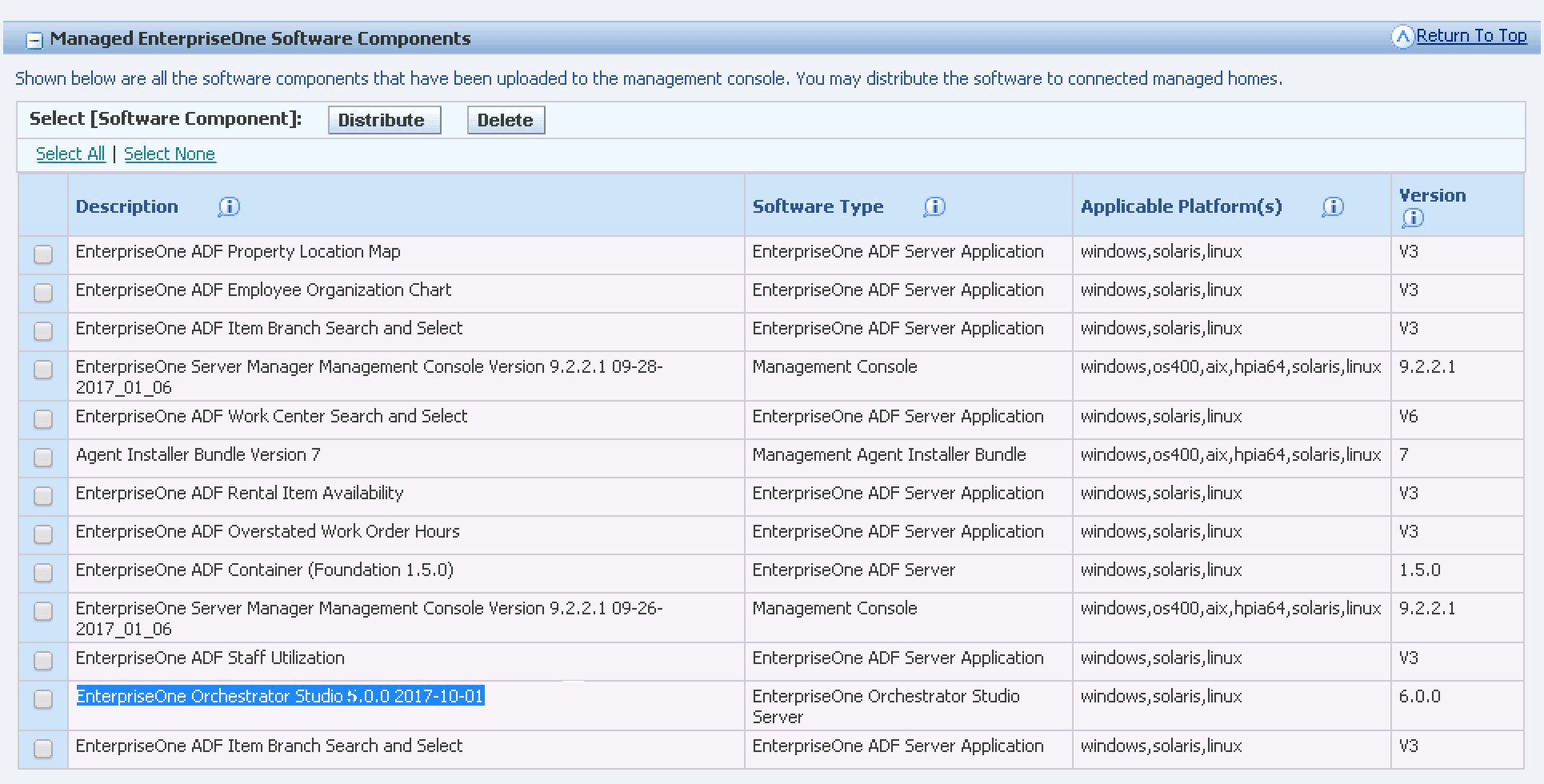Image resolution: width=1544 pixels, height=784 pixels.
Task: Check the Management Console 09-26 version row
Action: (x=43, y=611)
